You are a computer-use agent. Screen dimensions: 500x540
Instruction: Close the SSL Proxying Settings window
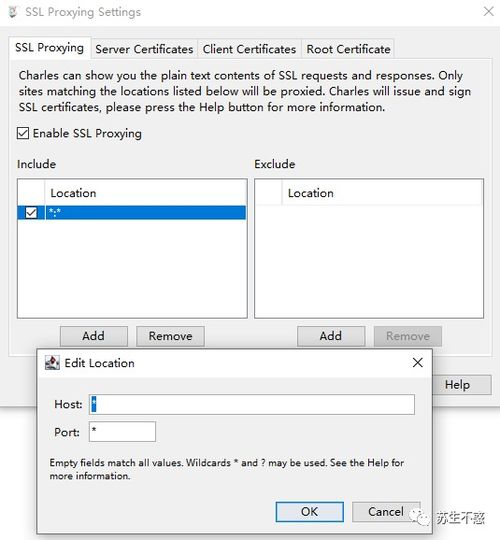point(488,11)
